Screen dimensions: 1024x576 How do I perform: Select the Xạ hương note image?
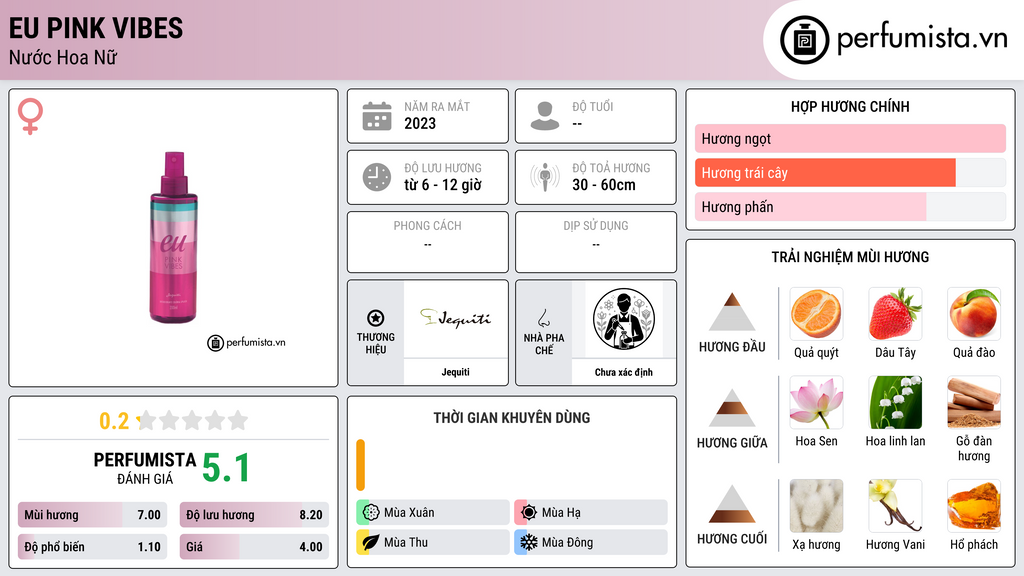(x=816, y=506)
